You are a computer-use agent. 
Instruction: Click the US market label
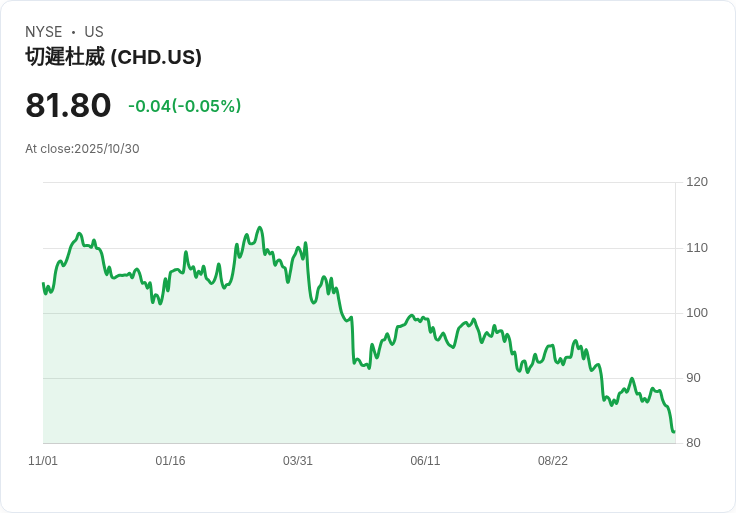(x=94, y=32)
